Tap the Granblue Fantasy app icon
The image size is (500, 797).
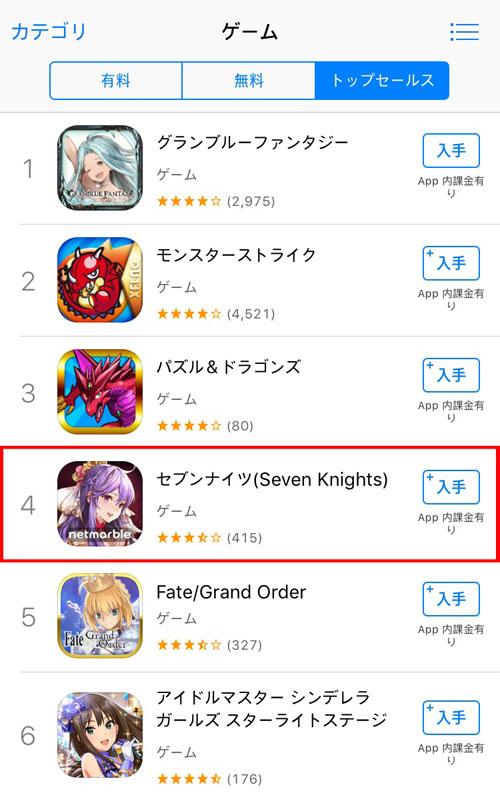tap(100, 168)
